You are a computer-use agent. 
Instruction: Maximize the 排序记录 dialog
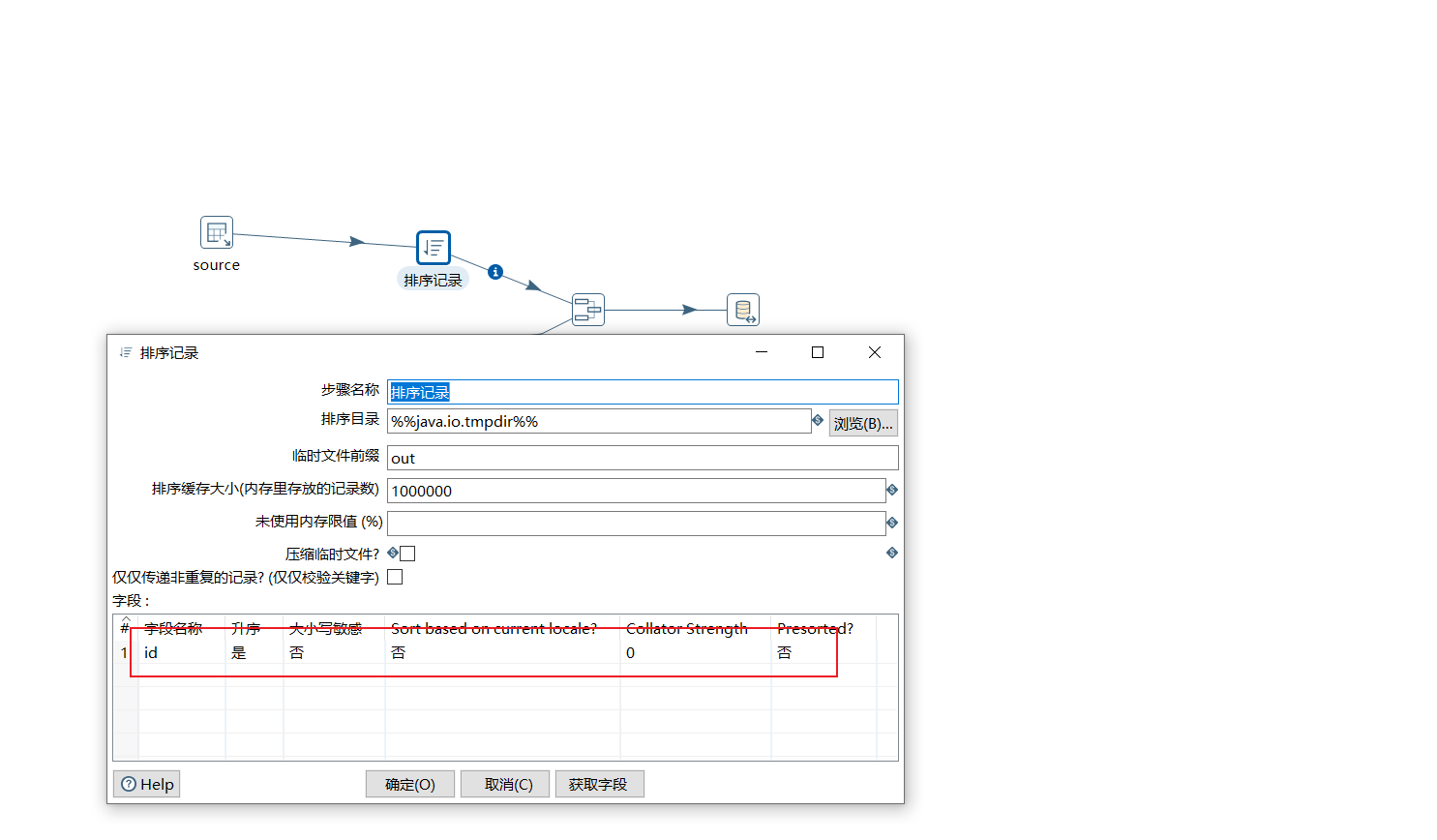click(x=818, y=352)
